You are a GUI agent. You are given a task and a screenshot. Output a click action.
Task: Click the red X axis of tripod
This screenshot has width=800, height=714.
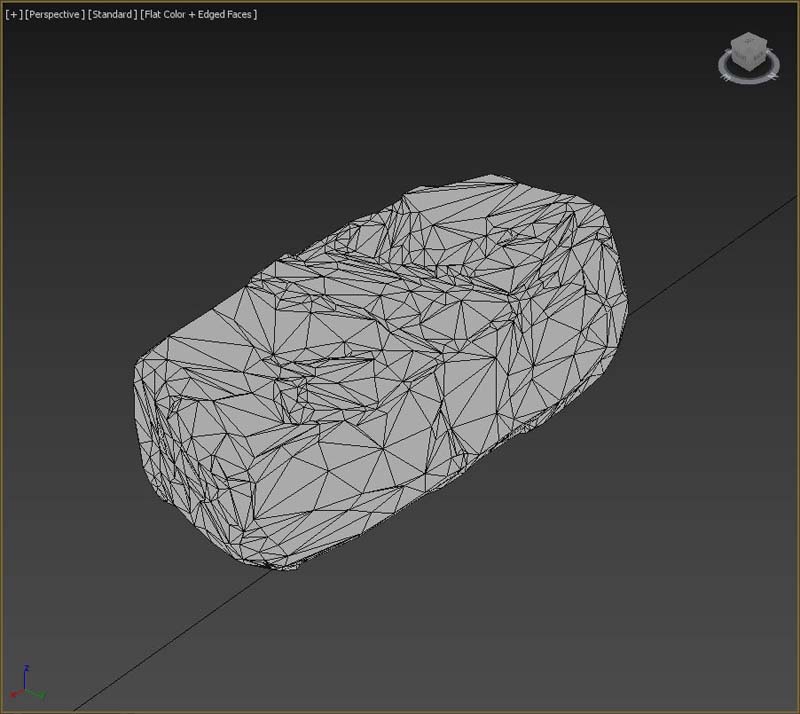pyautogui.click(x=14, y=693)
